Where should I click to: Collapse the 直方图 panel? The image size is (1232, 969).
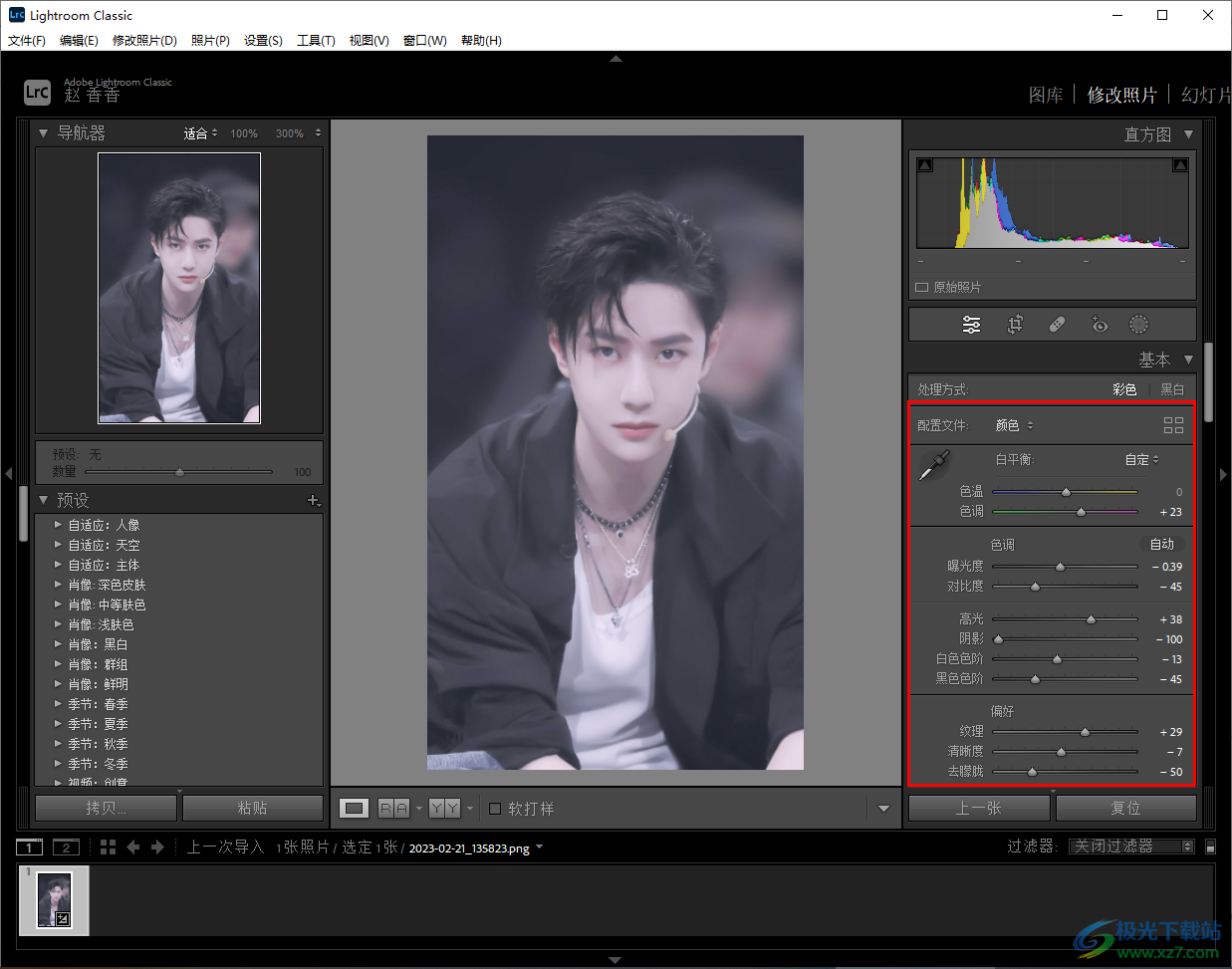point(1188,134)
